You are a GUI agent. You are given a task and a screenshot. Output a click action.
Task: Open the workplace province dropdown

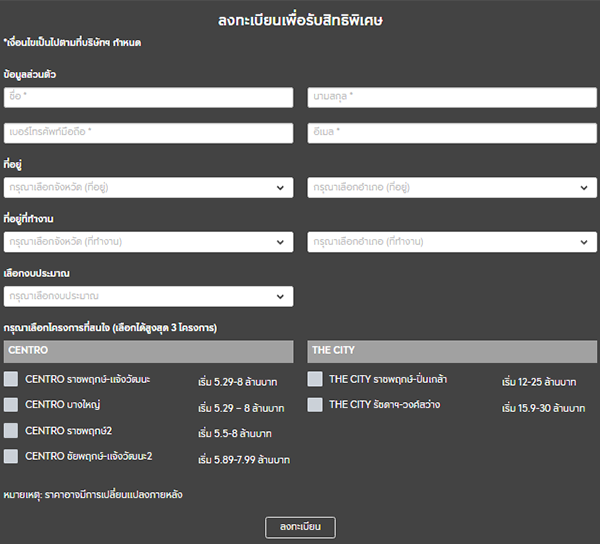(148, 242)
